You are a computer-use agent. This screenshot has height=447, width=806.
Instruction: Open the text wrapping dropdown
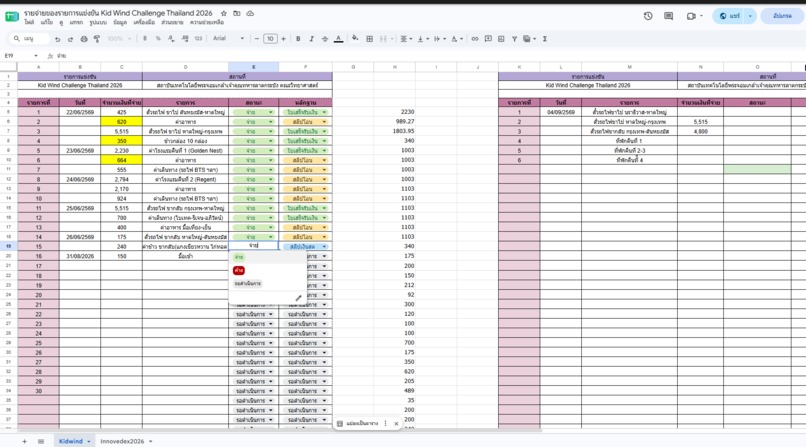coord(439,39)
